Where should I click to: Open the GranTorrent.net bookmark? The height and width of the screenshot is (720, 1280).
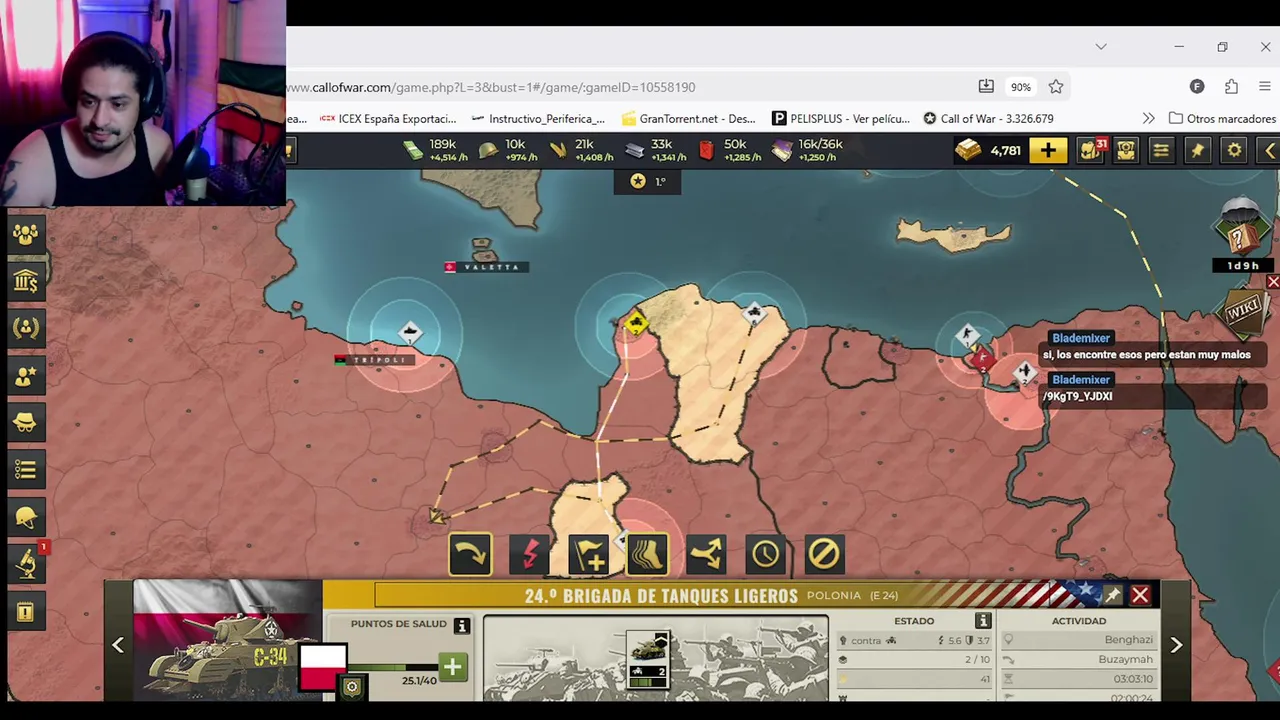(x=688, y=118)
